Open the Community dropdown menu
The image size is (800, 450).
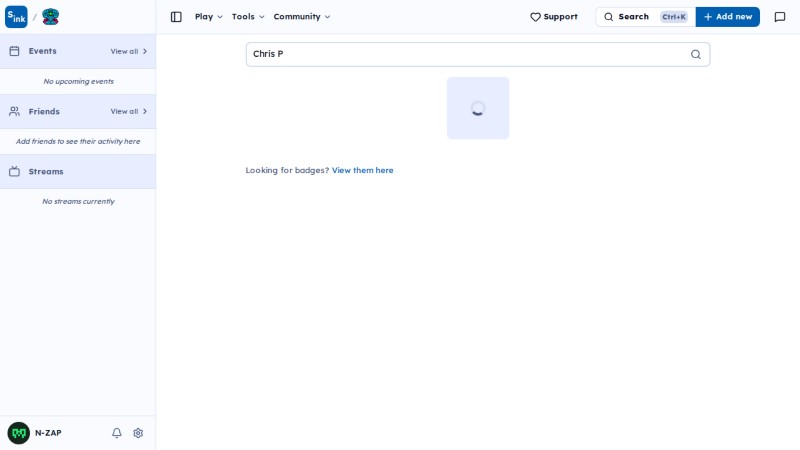point(302,17)
